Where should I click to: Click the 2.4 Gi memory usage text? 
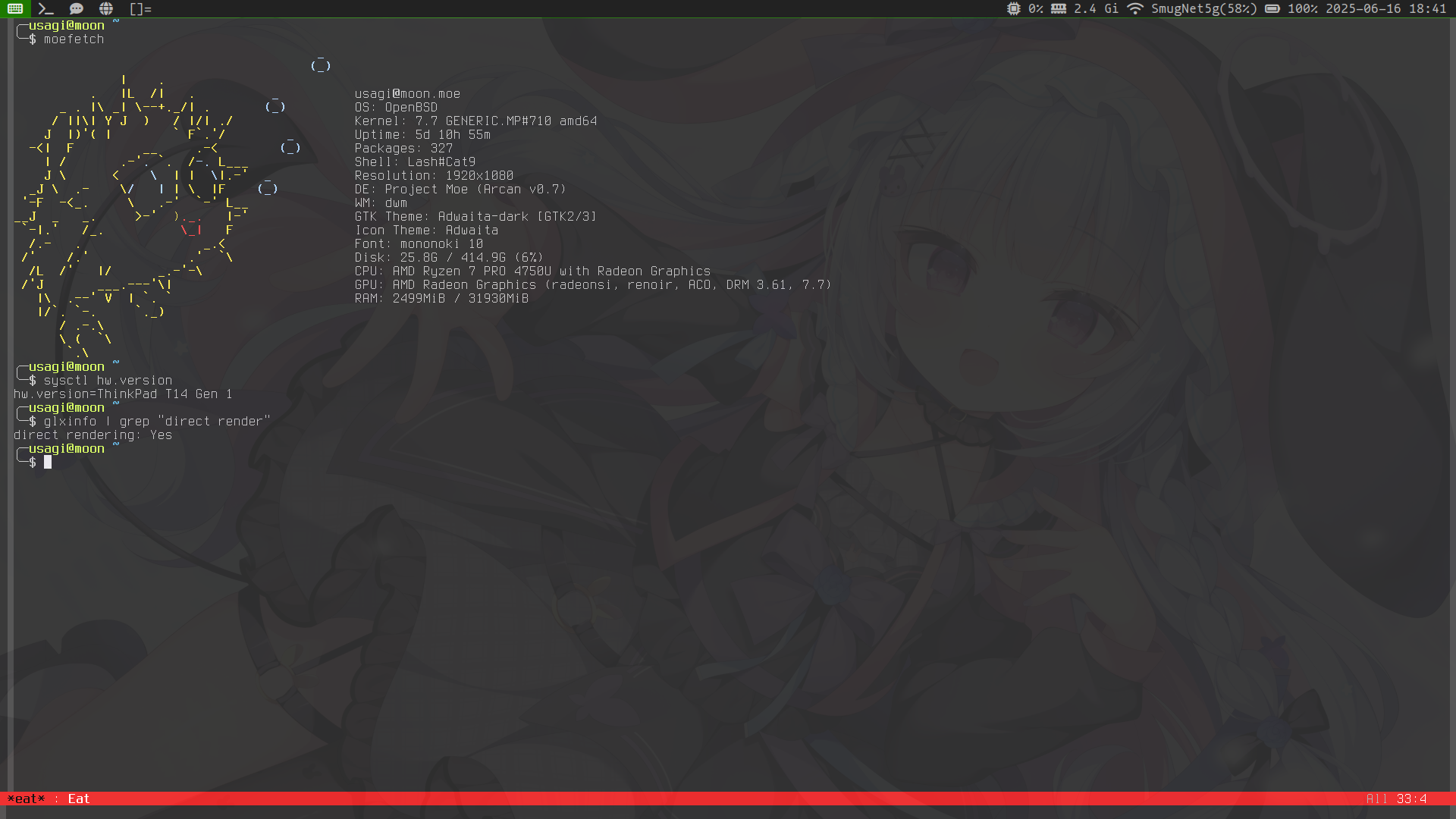[1096, 9]
